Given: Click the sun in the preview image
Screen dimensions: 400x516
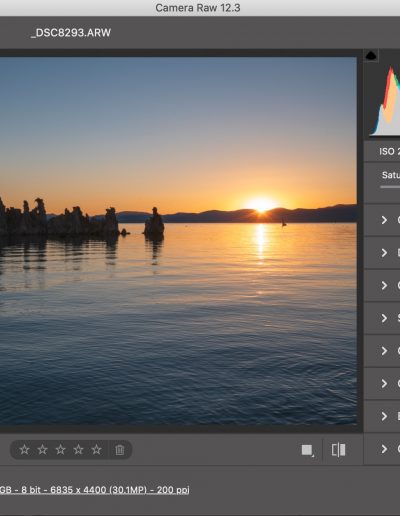Looking at the screenshot, I should point(261,204).
